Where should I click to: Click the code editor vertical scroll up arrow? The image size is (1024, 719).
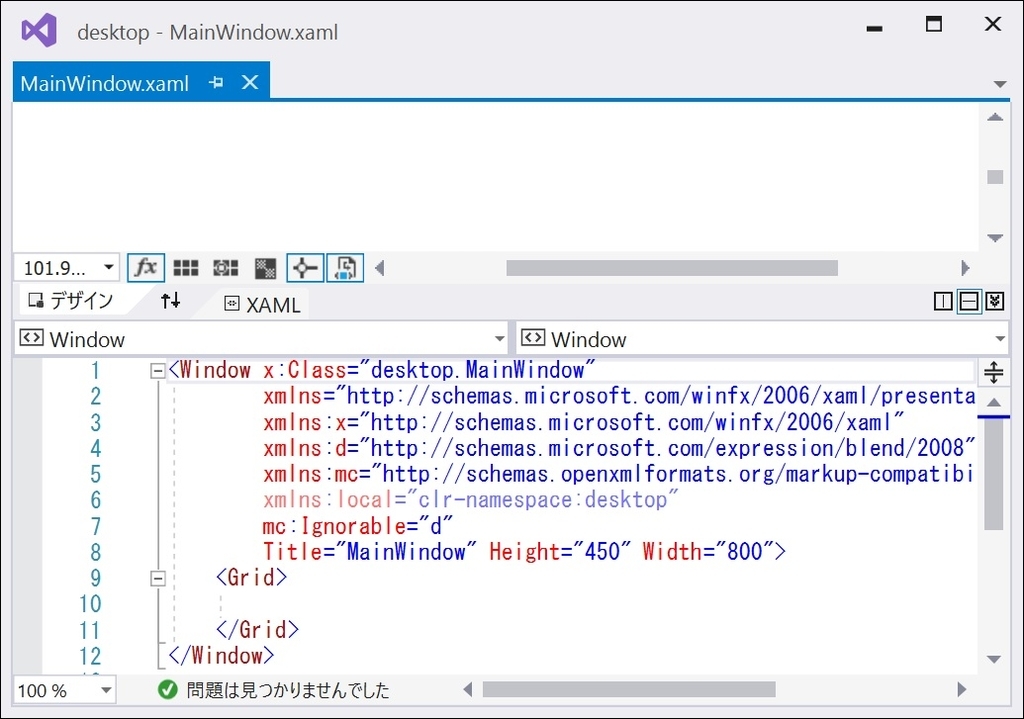994,402
